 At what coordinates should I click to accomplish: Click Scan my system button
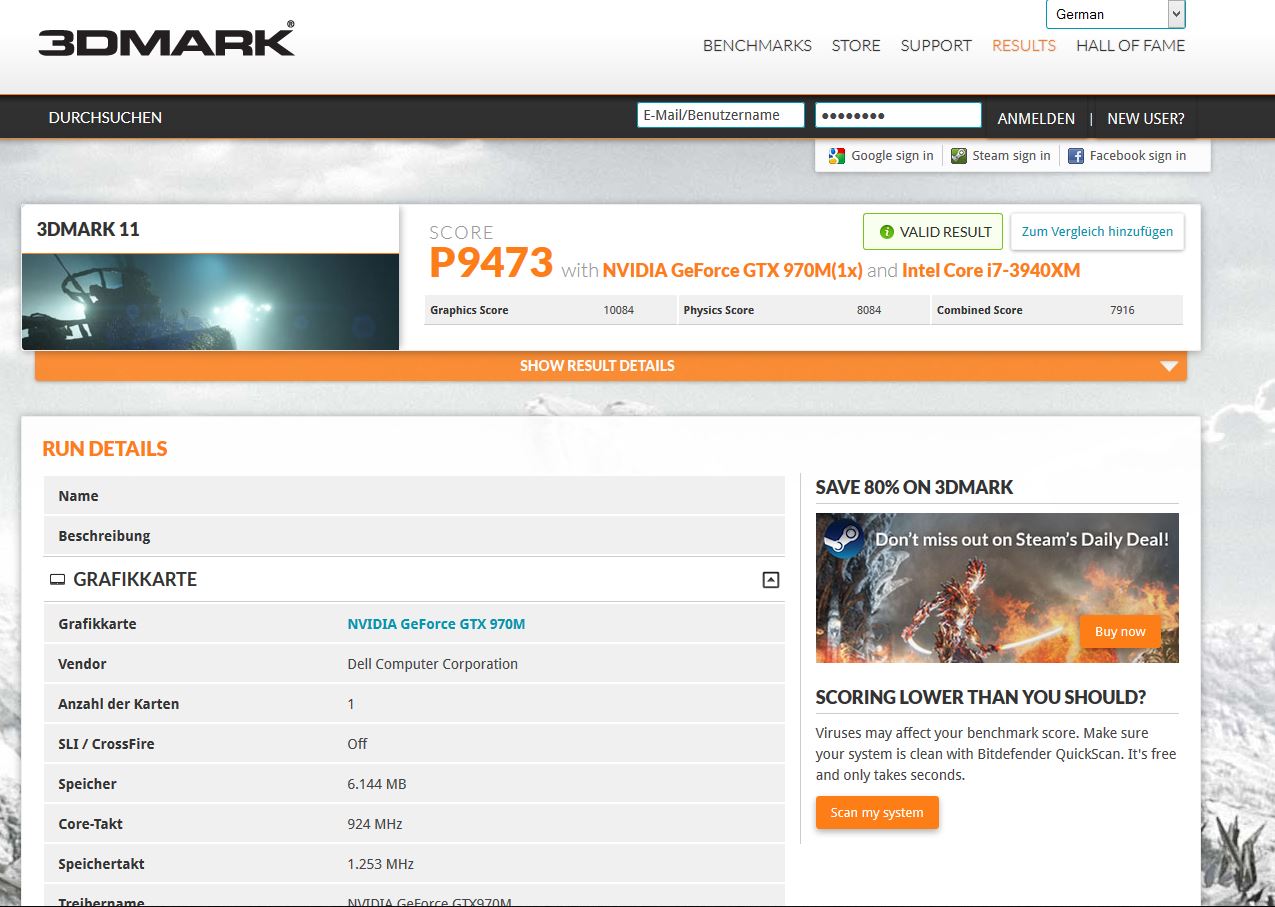[877, 813]
